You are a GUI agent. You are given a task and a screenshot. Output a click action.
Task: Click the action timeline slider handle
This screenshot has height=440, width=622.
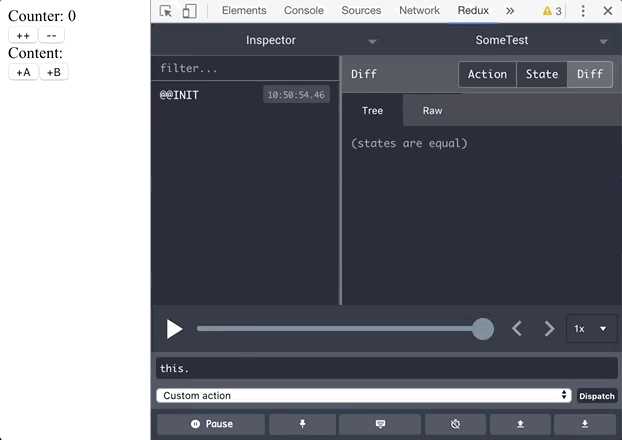pyautogui.click(x=482, y=329)
